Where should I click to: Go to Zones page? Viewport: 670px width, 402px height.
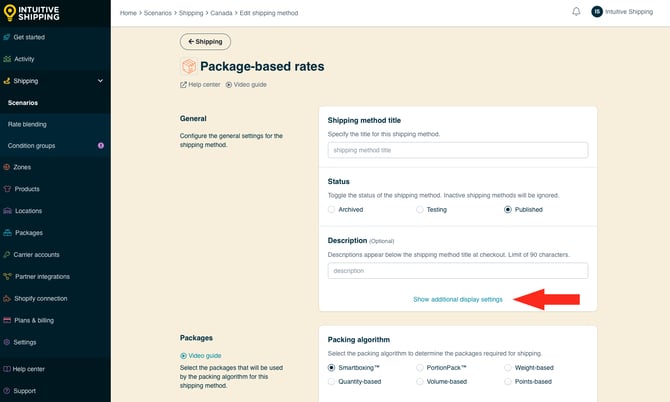click(x=22, y=167)
